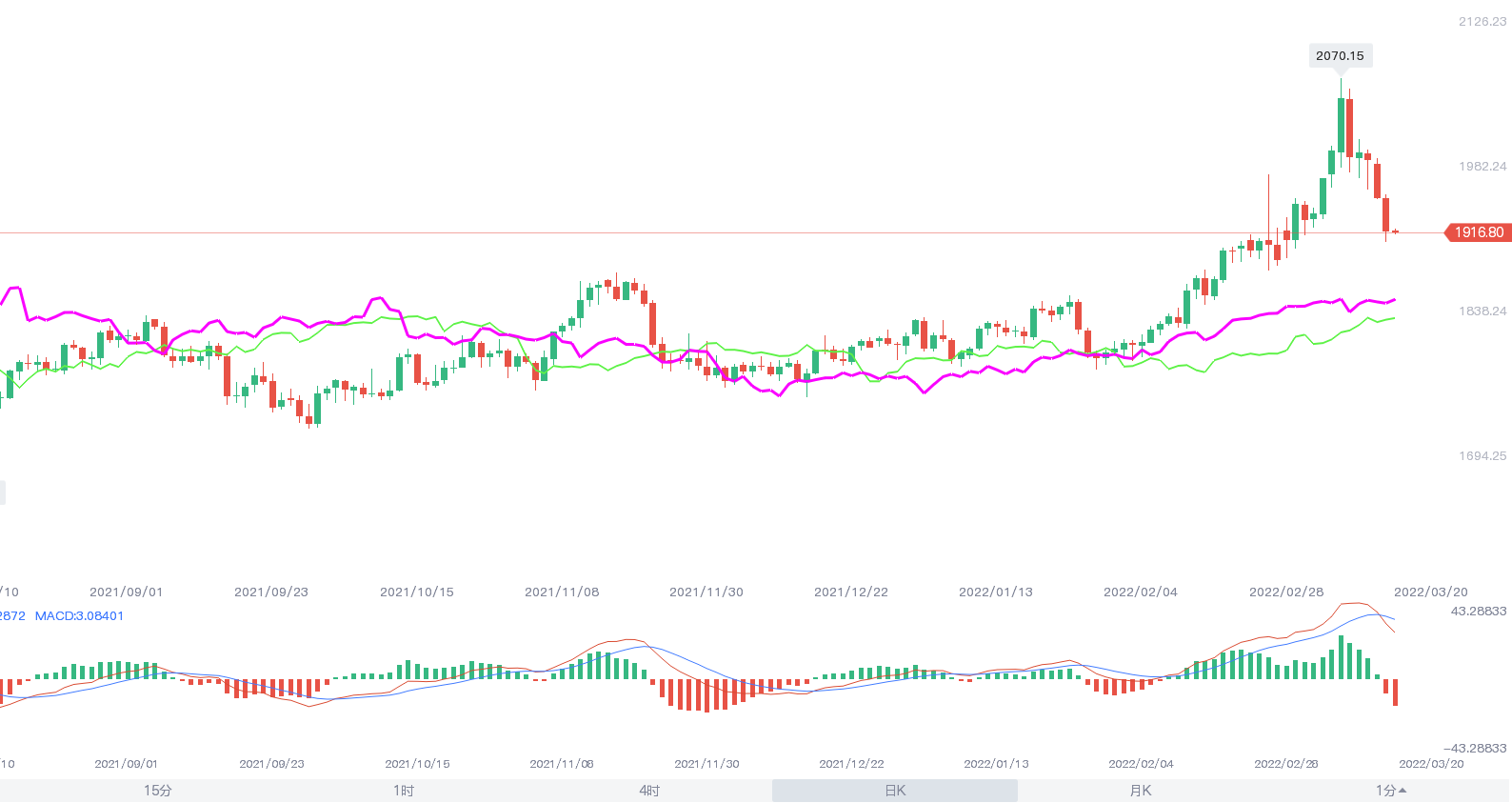Expand the 1分 interval dropdown arrow
1512x803 pixels.
[x=1403, y=790]
